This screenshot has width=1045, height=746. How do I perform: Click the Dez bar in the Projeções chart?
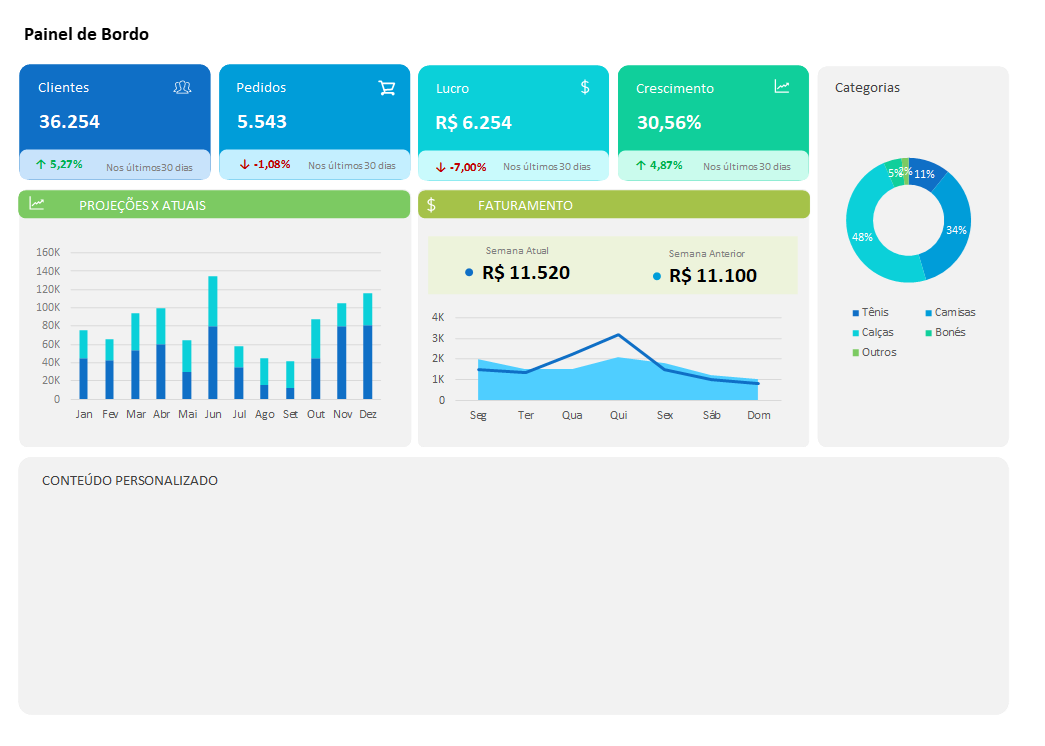pyautogui.click(x=369, y=350)
